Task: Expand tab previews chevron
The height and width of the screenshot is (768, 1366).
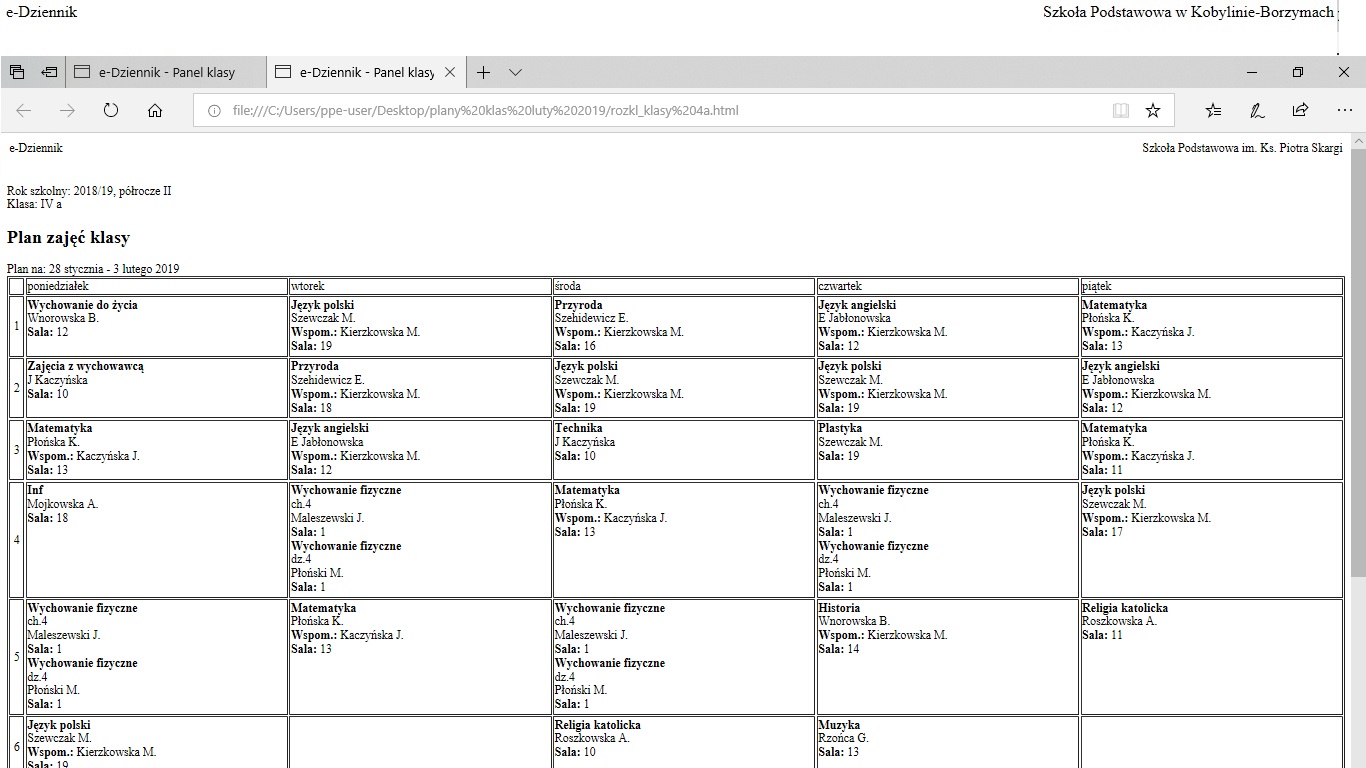Action: [x=515, y=72]
